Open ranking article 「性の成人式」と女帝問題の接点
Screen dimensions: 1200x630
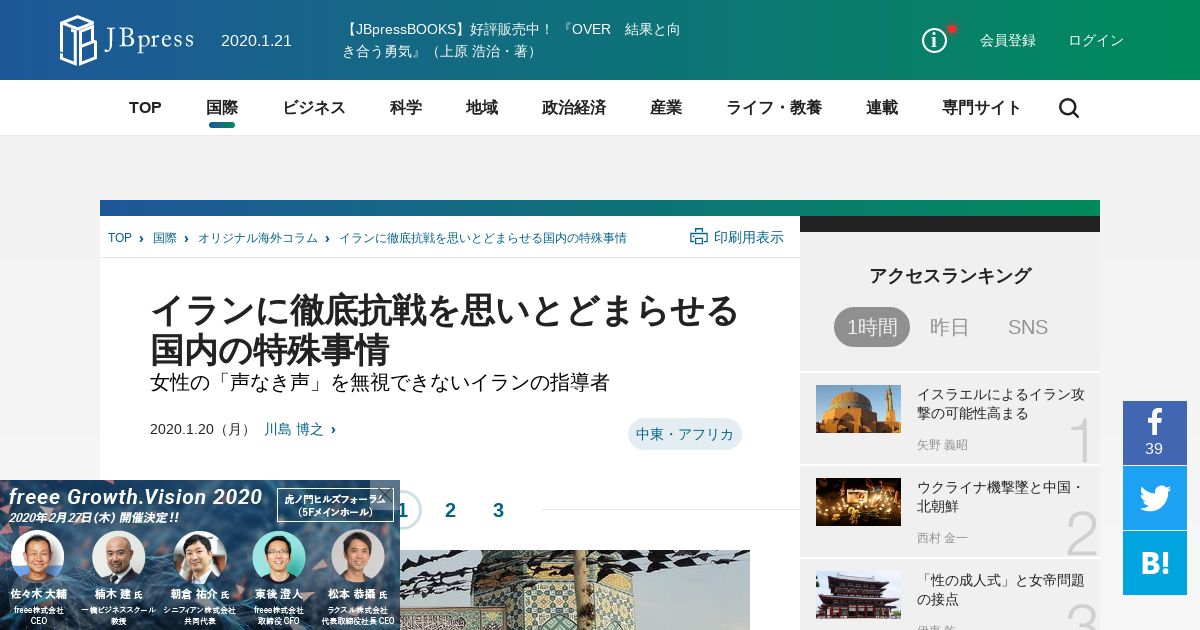click(x=1001, y=590)
